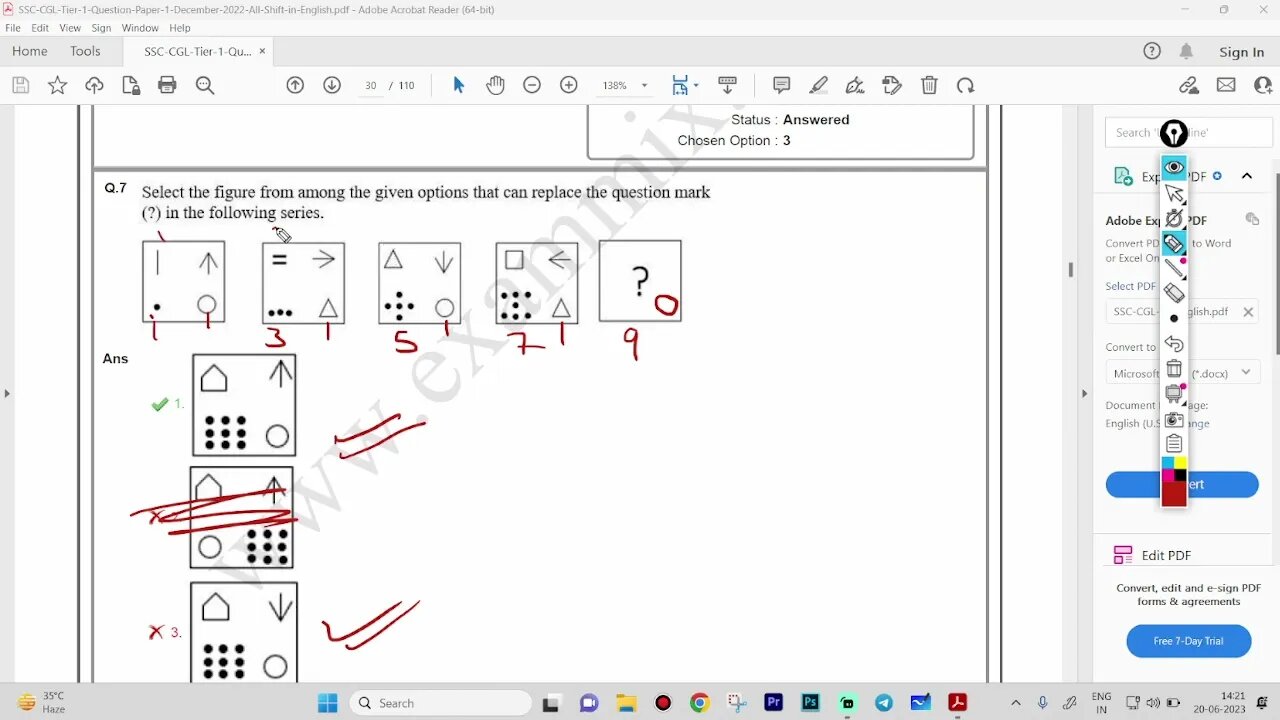Screen dimensions: 1280x720
Task: Expand the left navigation pane arrow
Action: click(x=7, y=393)
